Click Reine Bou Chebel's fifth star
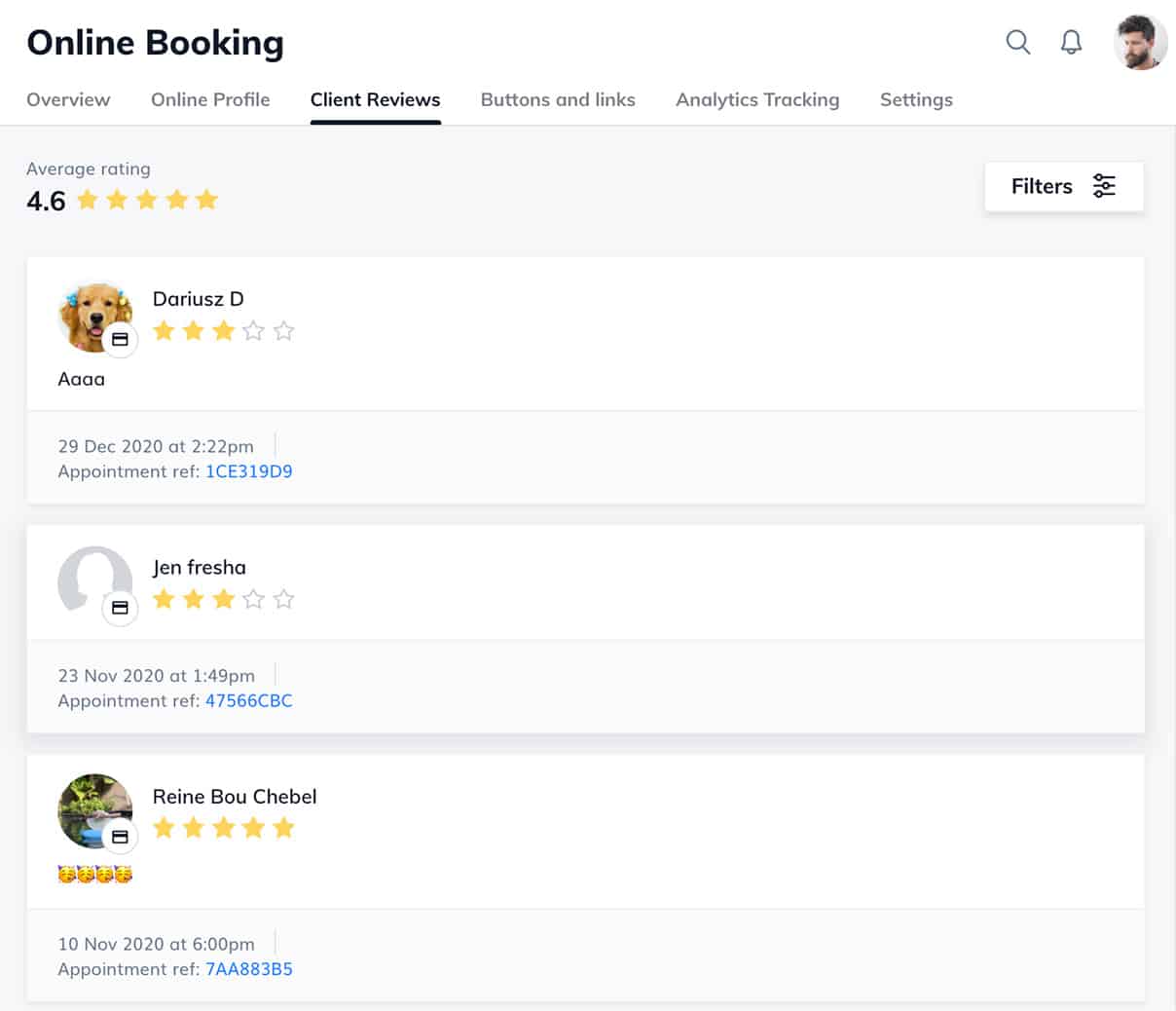1176x1011 pixels. pyautogui.click(x=283, y=828)
